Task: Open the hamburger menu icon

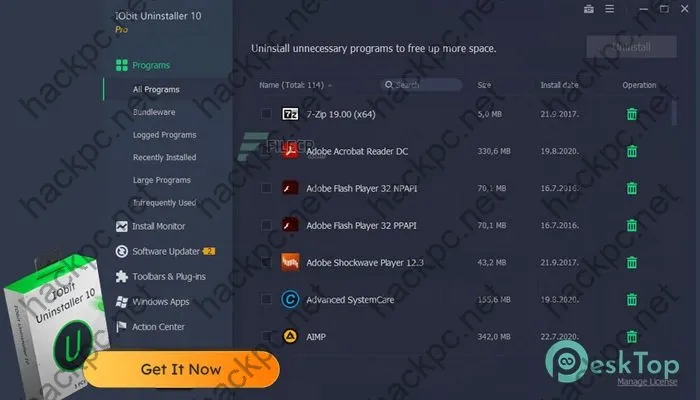Action: click(x=610, y=8)
